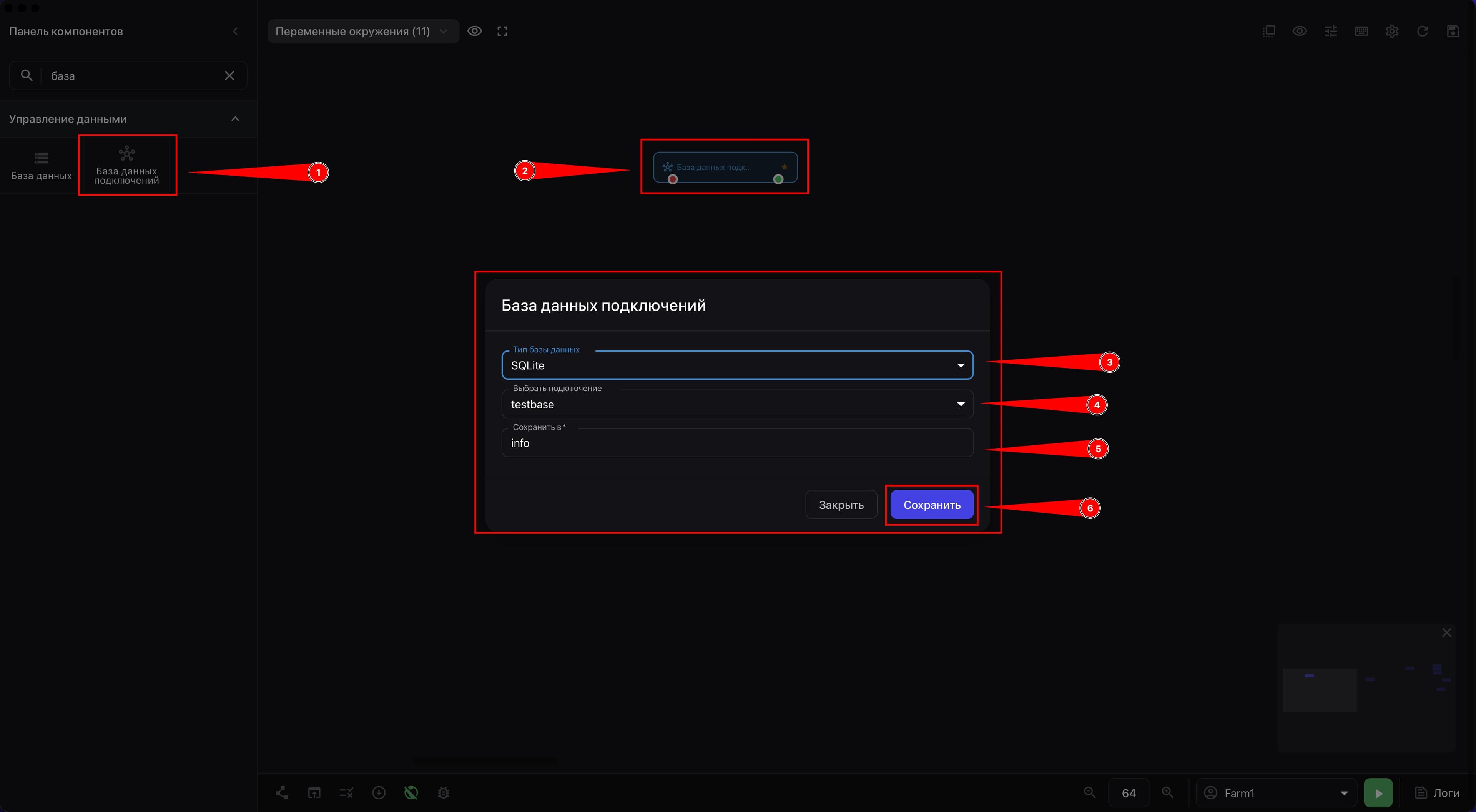Open the Farm1 profile dropdown

click(1277, 793)
